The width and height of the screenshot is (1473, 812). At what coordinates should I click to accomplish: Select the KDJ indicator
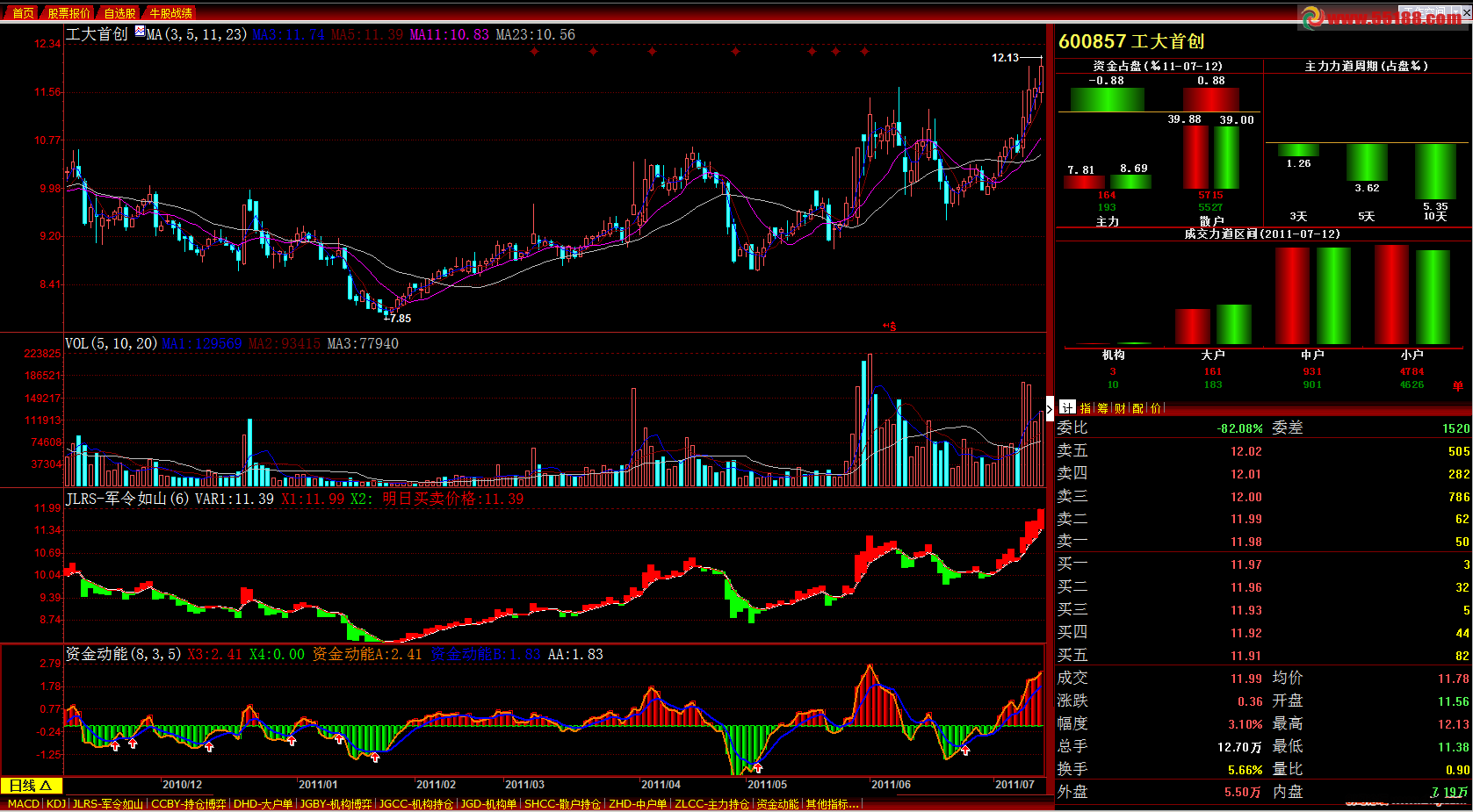point(56,804)
